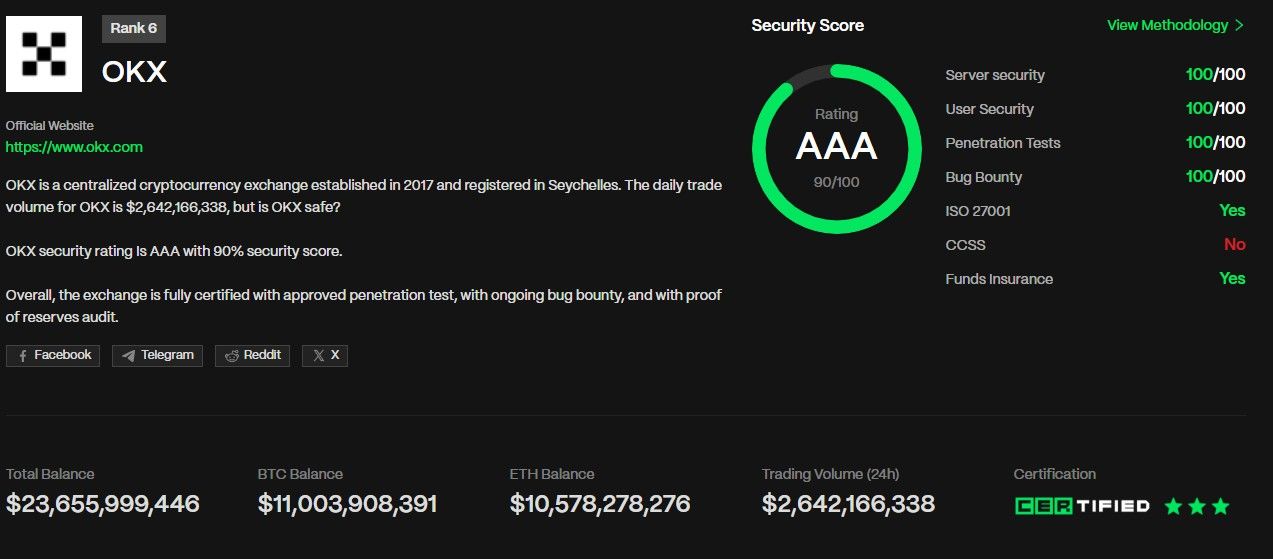Viewport: 1273px width, 559px height.
Task: Click the Rank 6 badge
Action: [x=133, y=28]
